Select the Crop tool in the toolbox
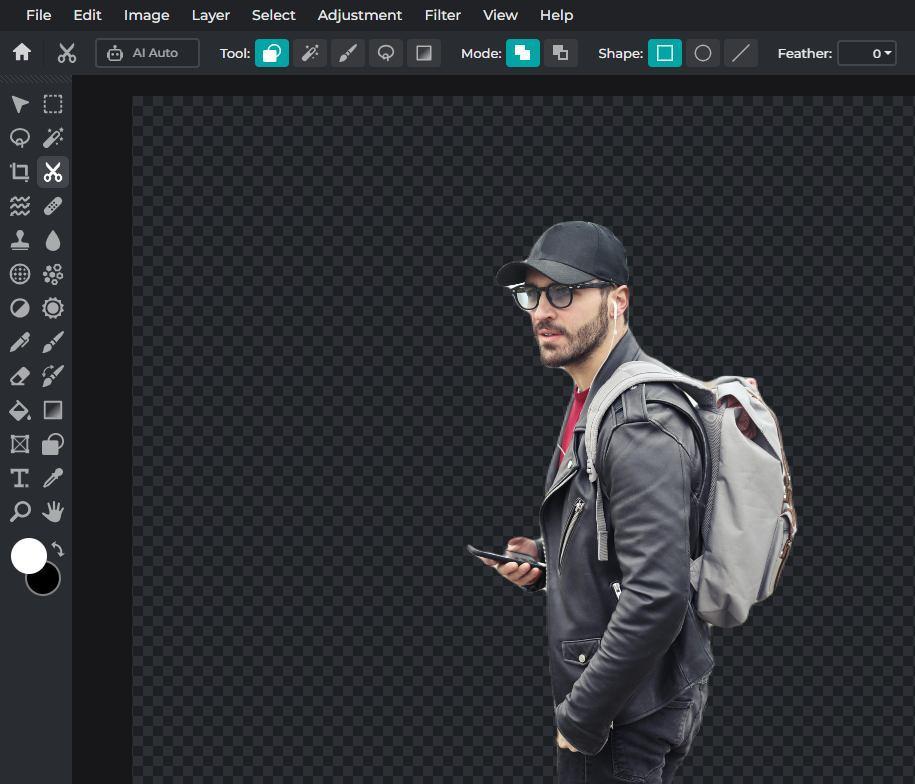This screenshot has width=915, height=784. pyautogui.click(x=19, y=172)
